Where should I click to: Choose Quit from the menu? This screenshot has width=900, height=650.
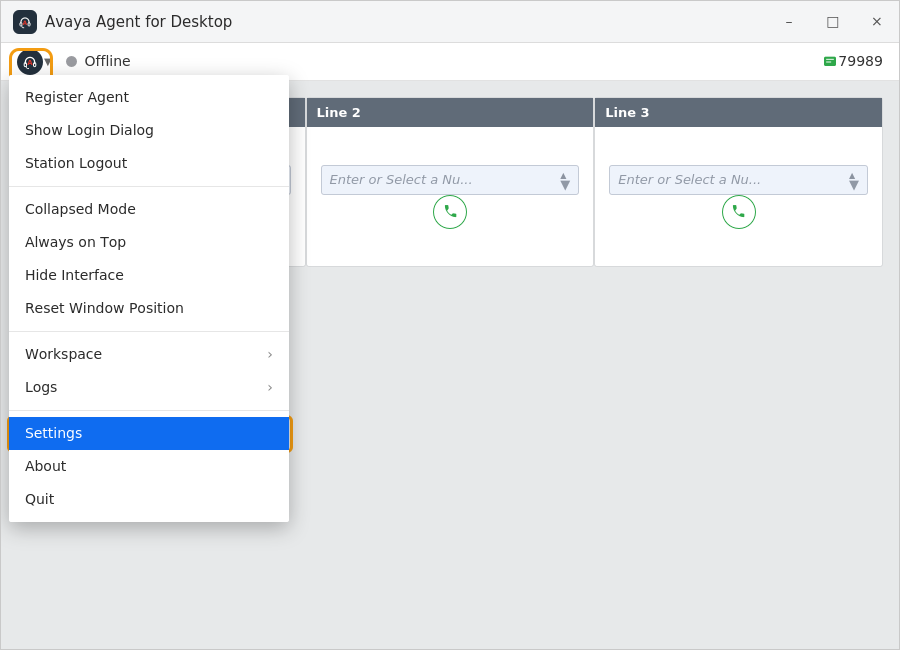coord(149,499)
